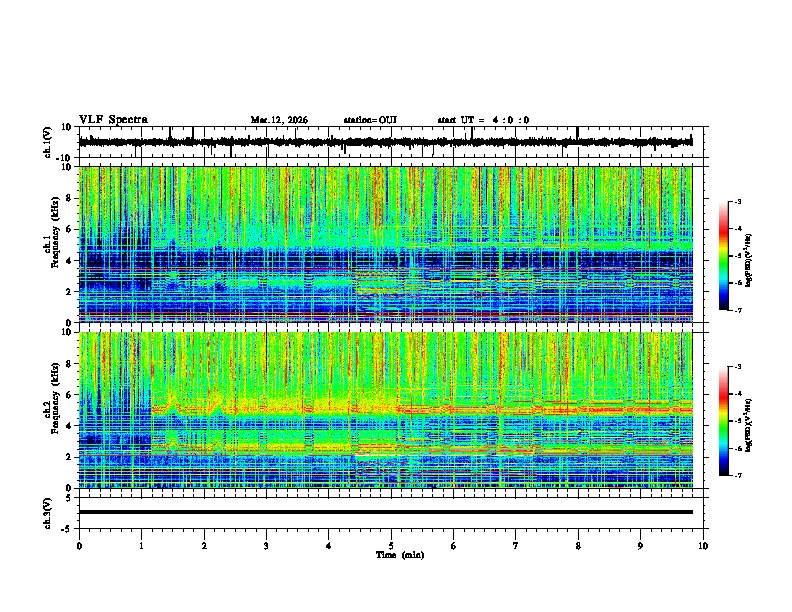
Task: Click time axis tick label "9"
Action: point(640,546)
